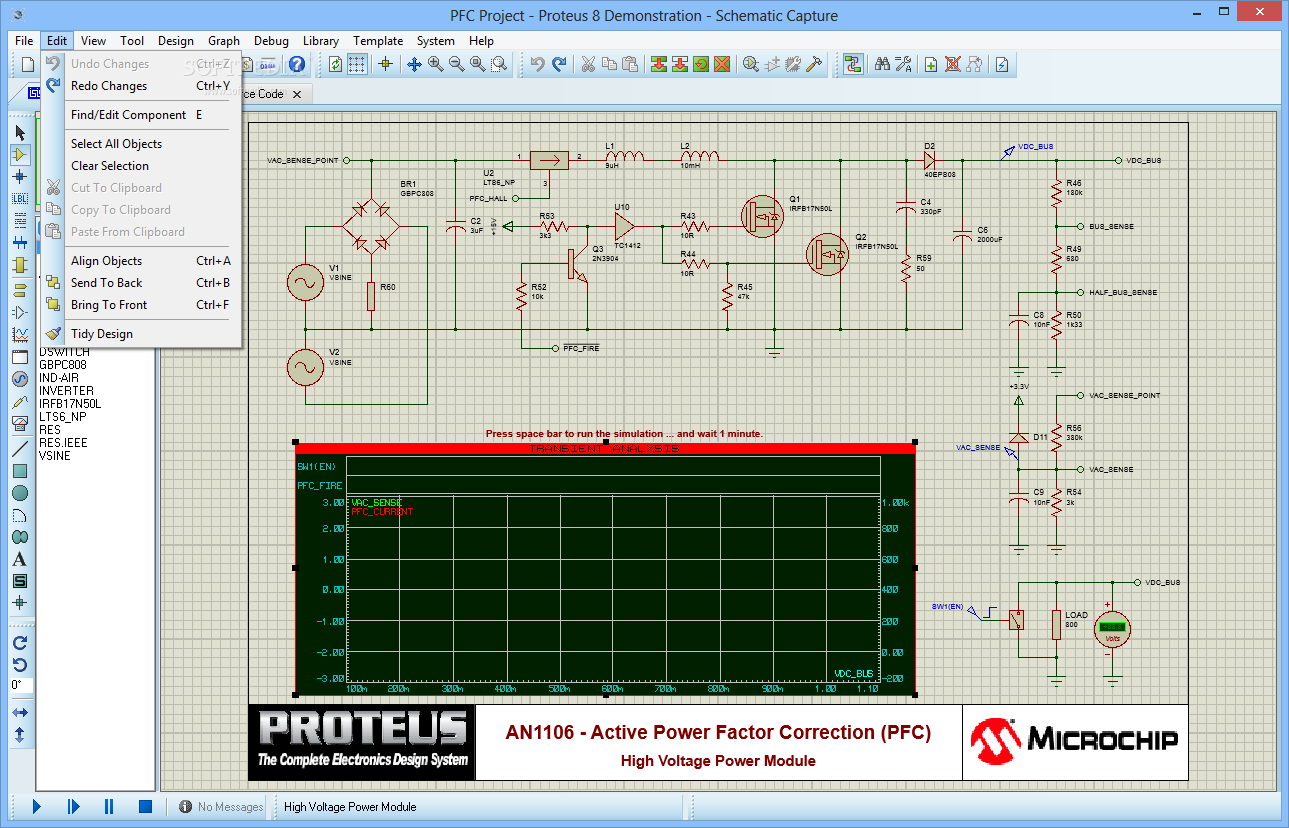This screenshot has height=828, width=1289.
Task: Start the simulation with Play button
Action: coord(37,806)
